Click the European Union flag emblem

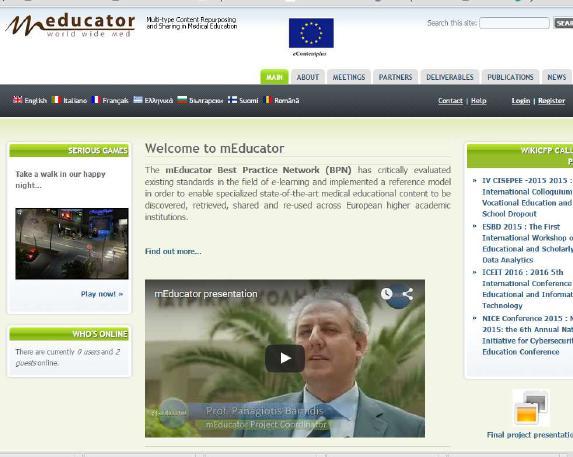coord(311,33)
